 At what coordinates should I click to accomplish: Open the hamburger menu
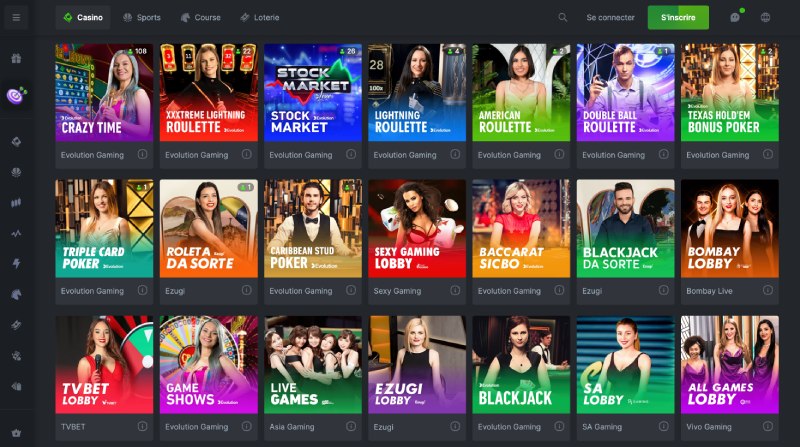click(16, 17)
